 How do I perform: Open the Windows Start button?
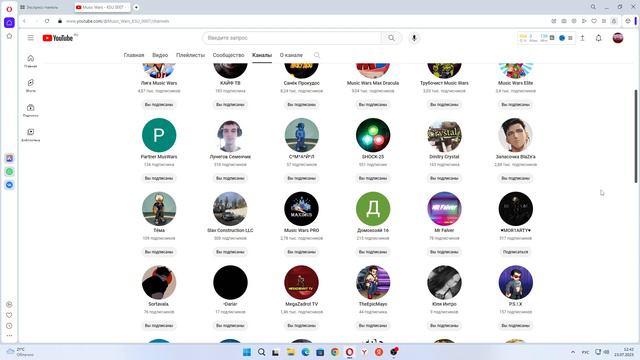[x=247, y=352]
